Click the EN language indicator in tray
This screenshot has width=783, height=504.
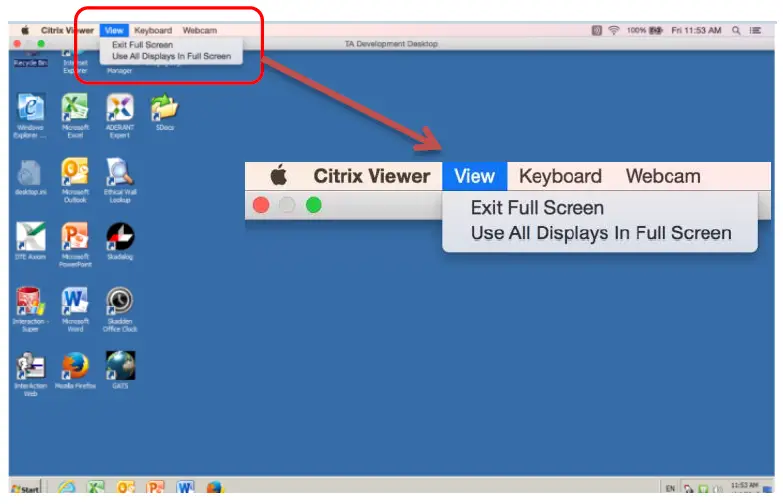[670, 488]
